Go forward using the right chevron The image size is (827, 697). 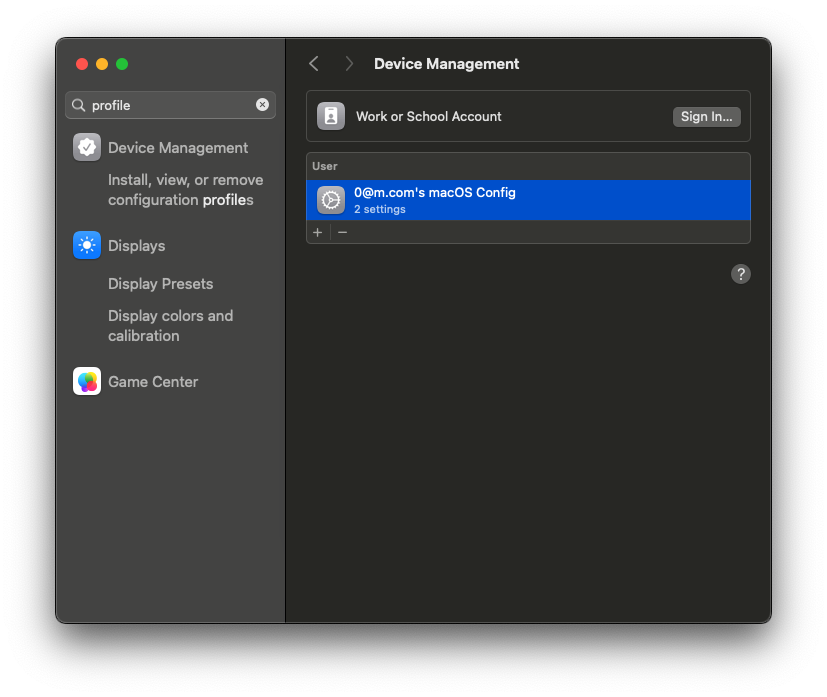point(349,64)
